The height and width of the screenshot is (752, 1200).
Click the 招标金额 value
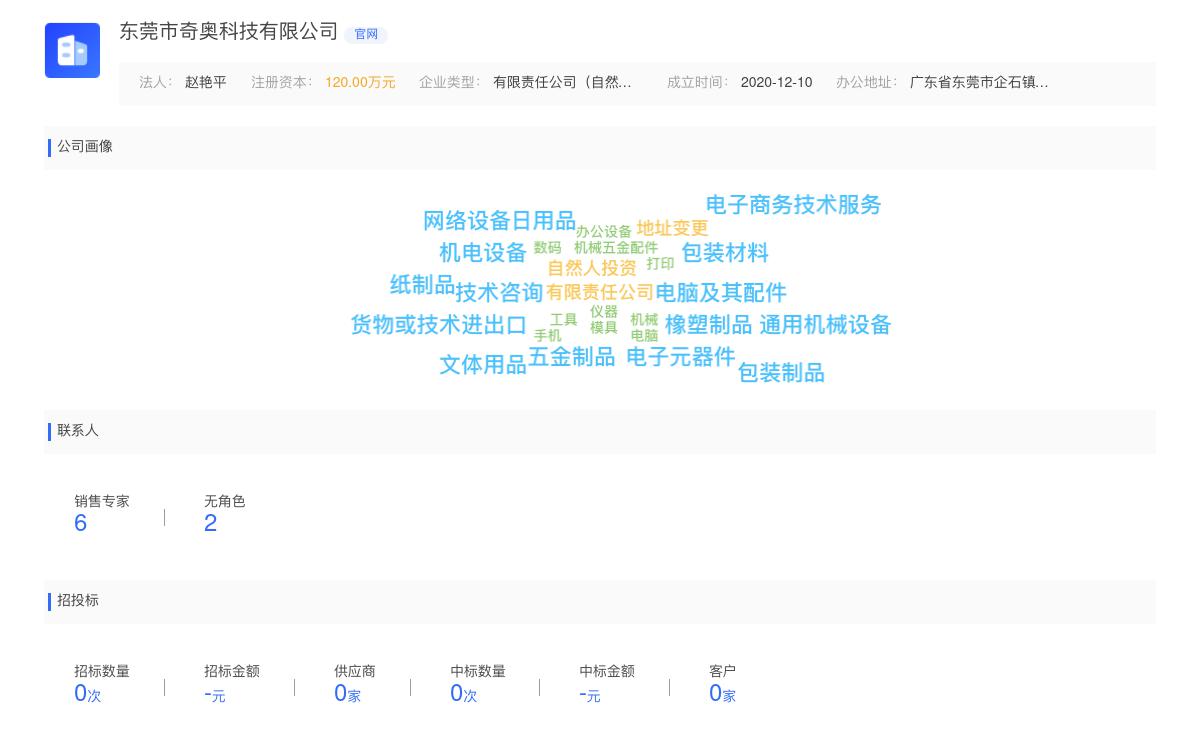point(215,694)
